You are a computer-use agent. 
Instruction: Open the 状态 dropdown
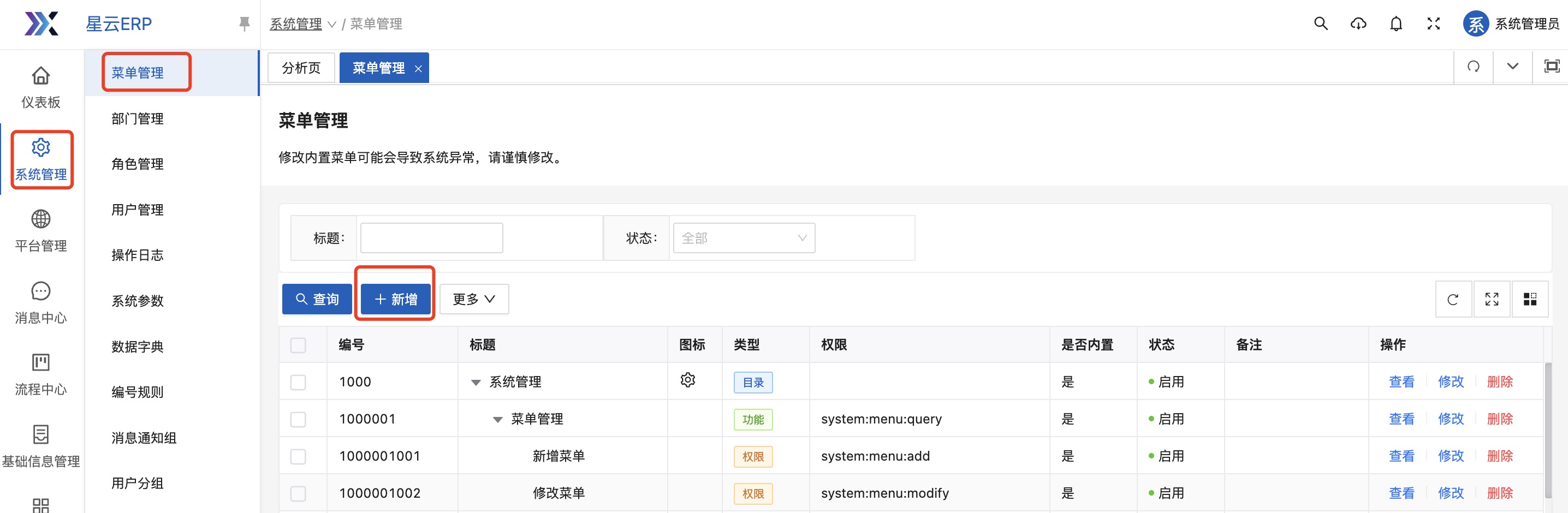point(743,238)
